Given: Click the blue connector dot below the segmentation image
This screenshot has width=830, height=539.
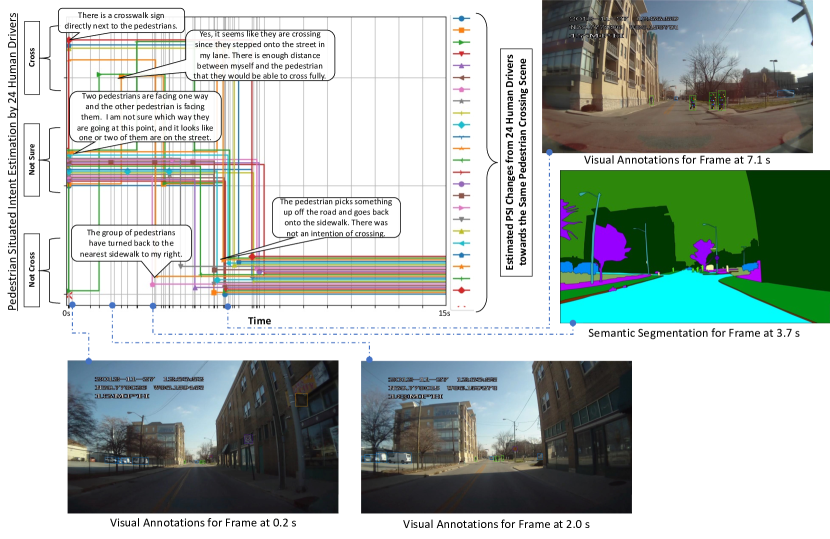Looking at the screenshot, I should (573, 323).
